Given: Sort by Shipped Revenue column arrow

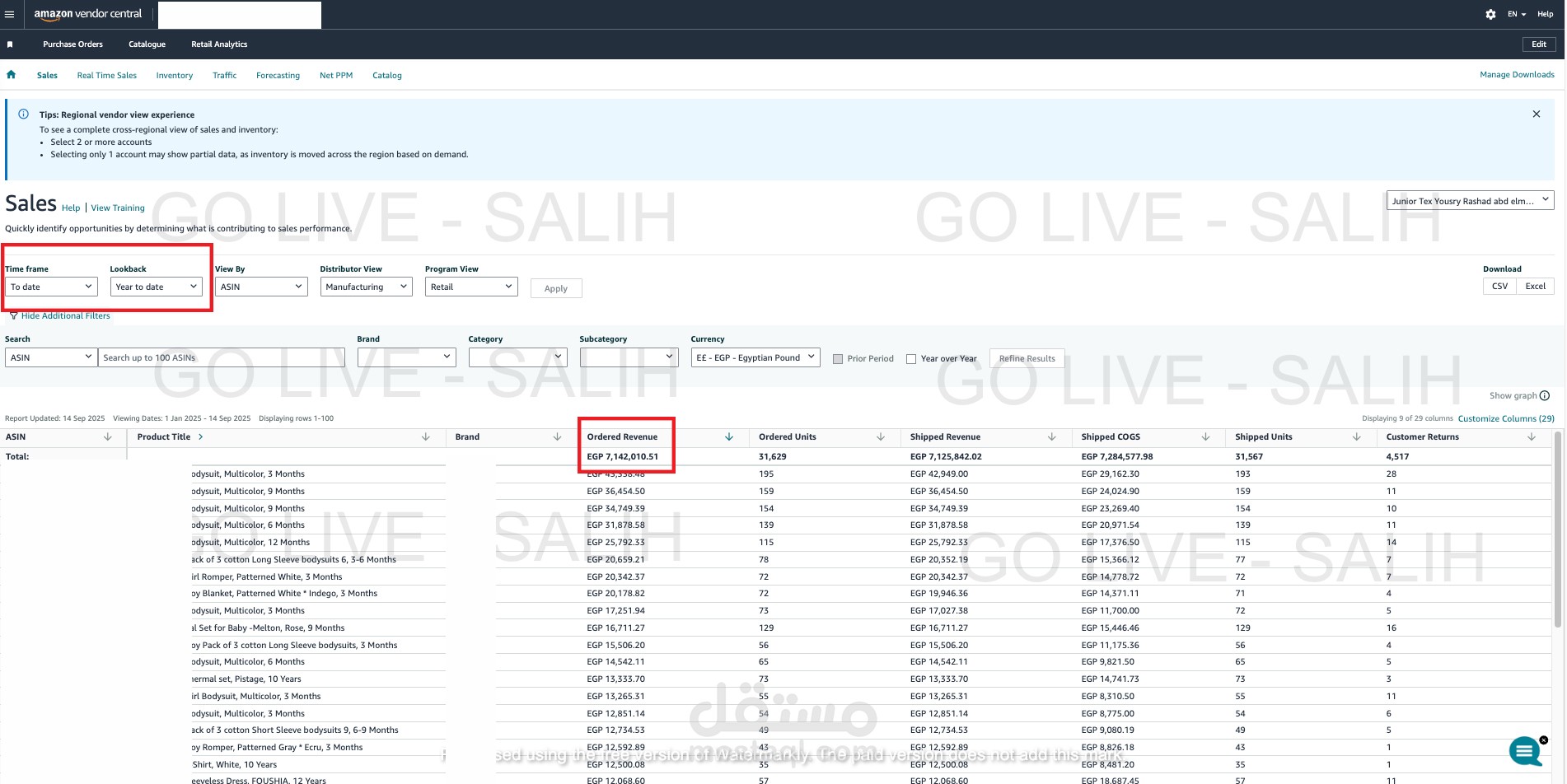Looking at the screenshot, I should click(x=1052, y=437).
